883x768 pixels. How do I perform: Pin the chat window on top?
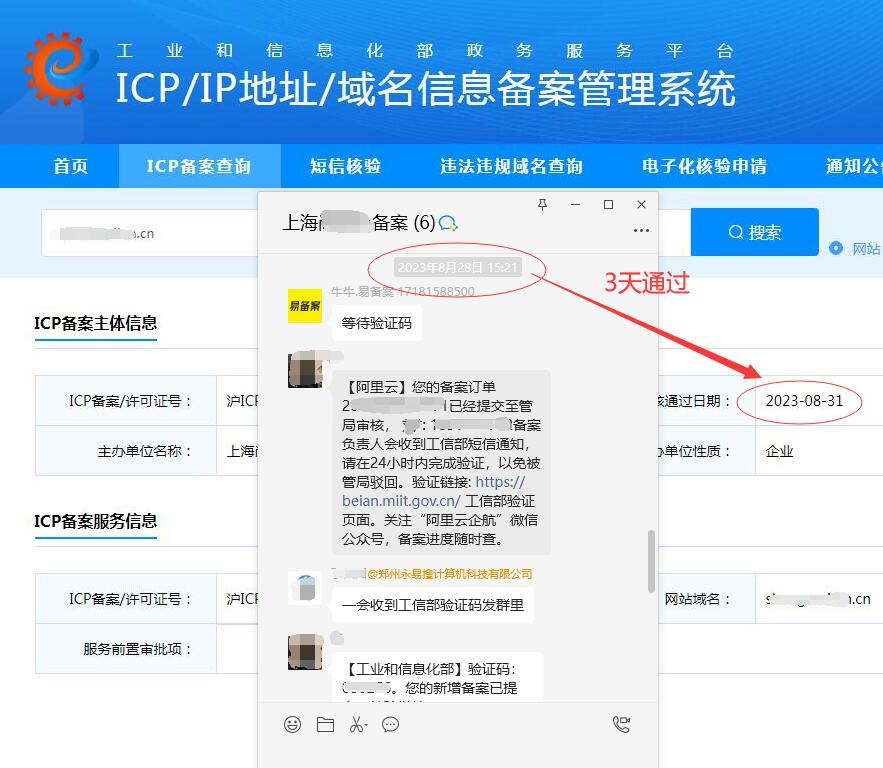click(543, 205)
